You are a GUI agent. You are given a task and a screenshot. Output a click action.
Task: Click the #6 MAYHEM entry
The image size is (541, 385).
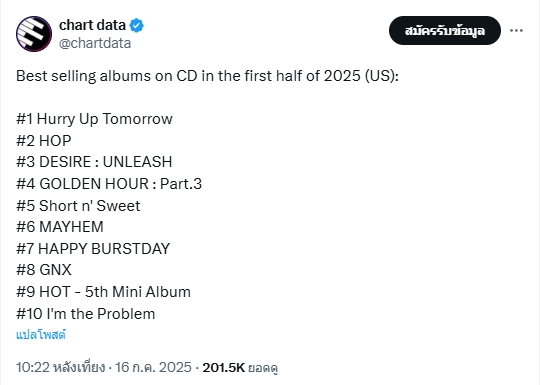coord(60,227)
